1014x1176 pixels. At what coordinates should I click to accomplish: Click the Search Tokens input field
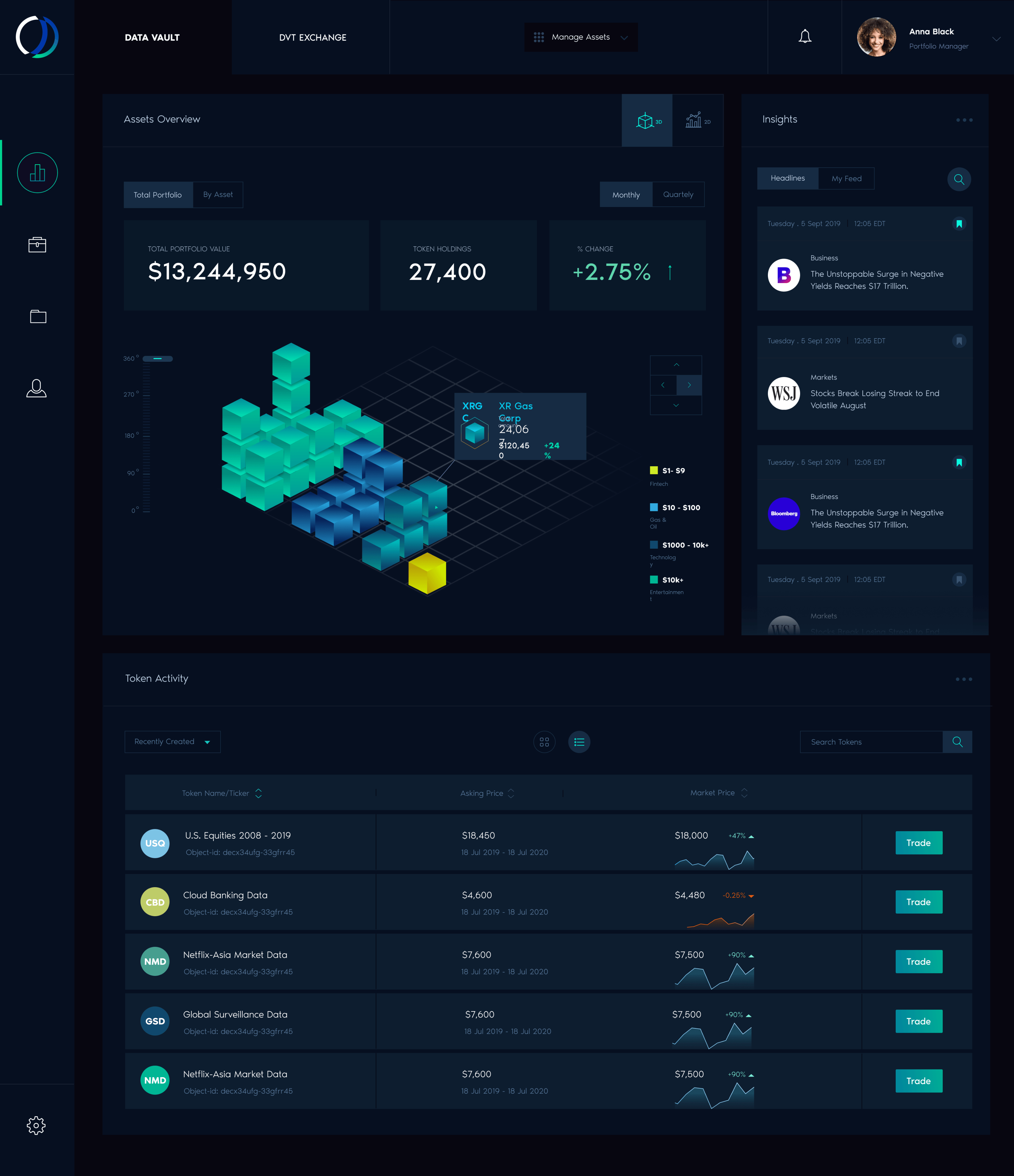coord(871,742)
